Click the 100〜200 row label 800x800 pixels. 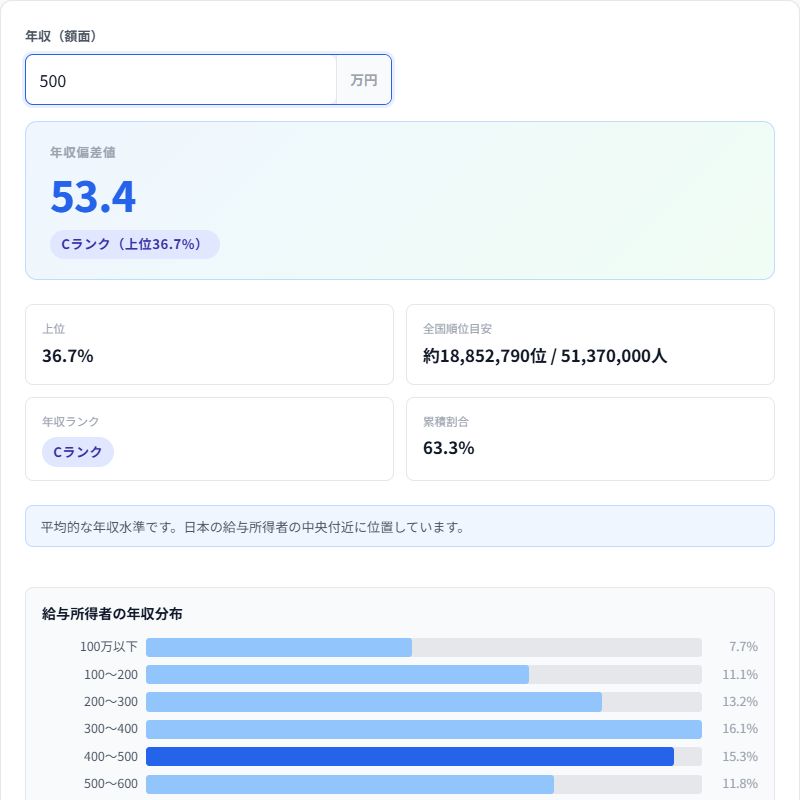click(x=111, y=674)
